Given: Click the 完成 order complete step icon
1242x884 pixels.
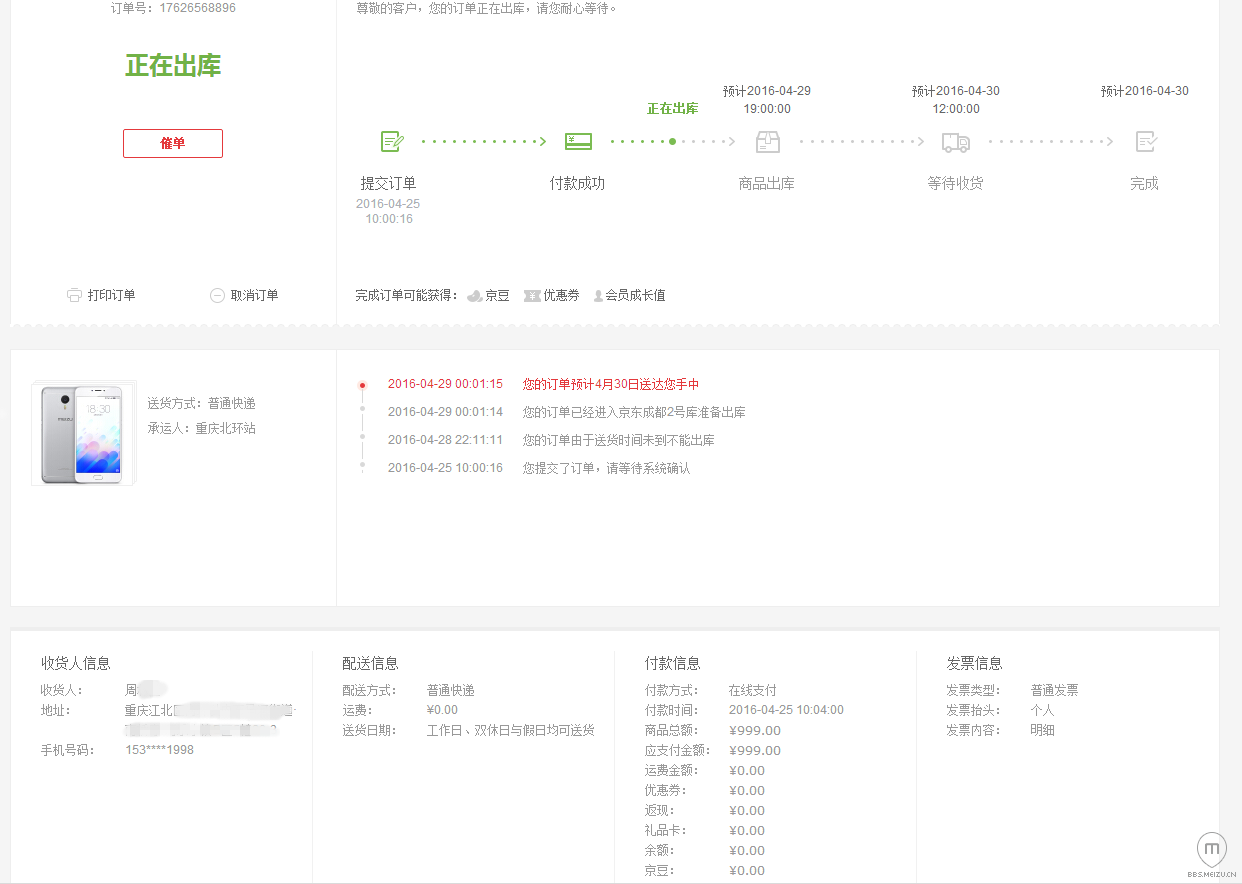Looking at the screenshot, I should 1144,141.
